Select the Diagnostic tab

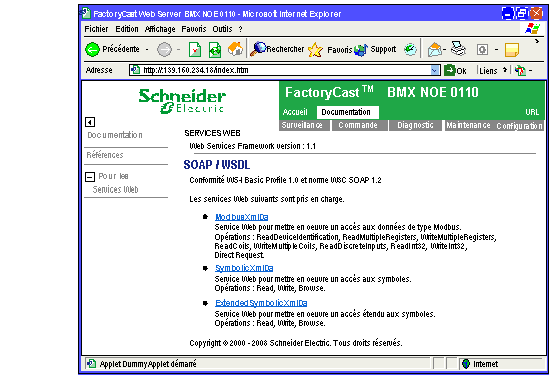point(415,125)
